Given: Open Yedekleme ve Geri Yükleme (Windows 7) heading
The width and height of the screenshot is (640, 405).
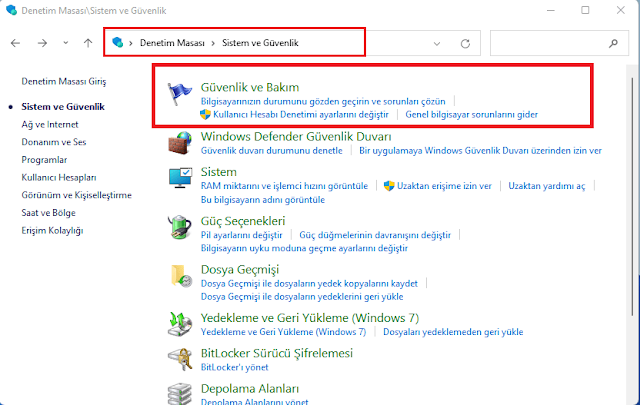Looking at the screenshot, I should point(310,318).
